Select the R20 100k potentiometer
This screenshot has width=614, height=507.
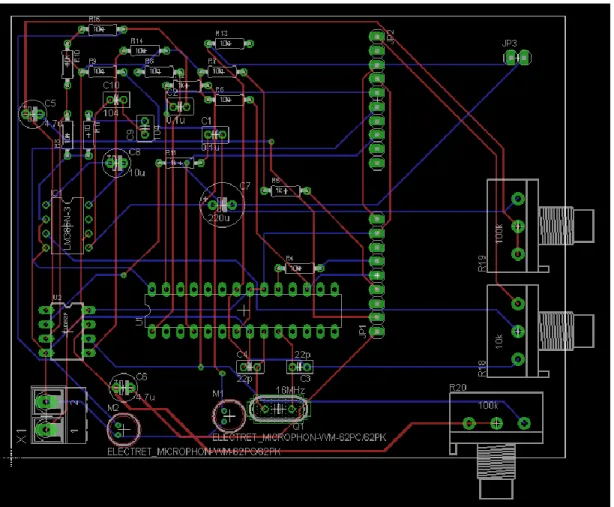(x=496, y=446)
